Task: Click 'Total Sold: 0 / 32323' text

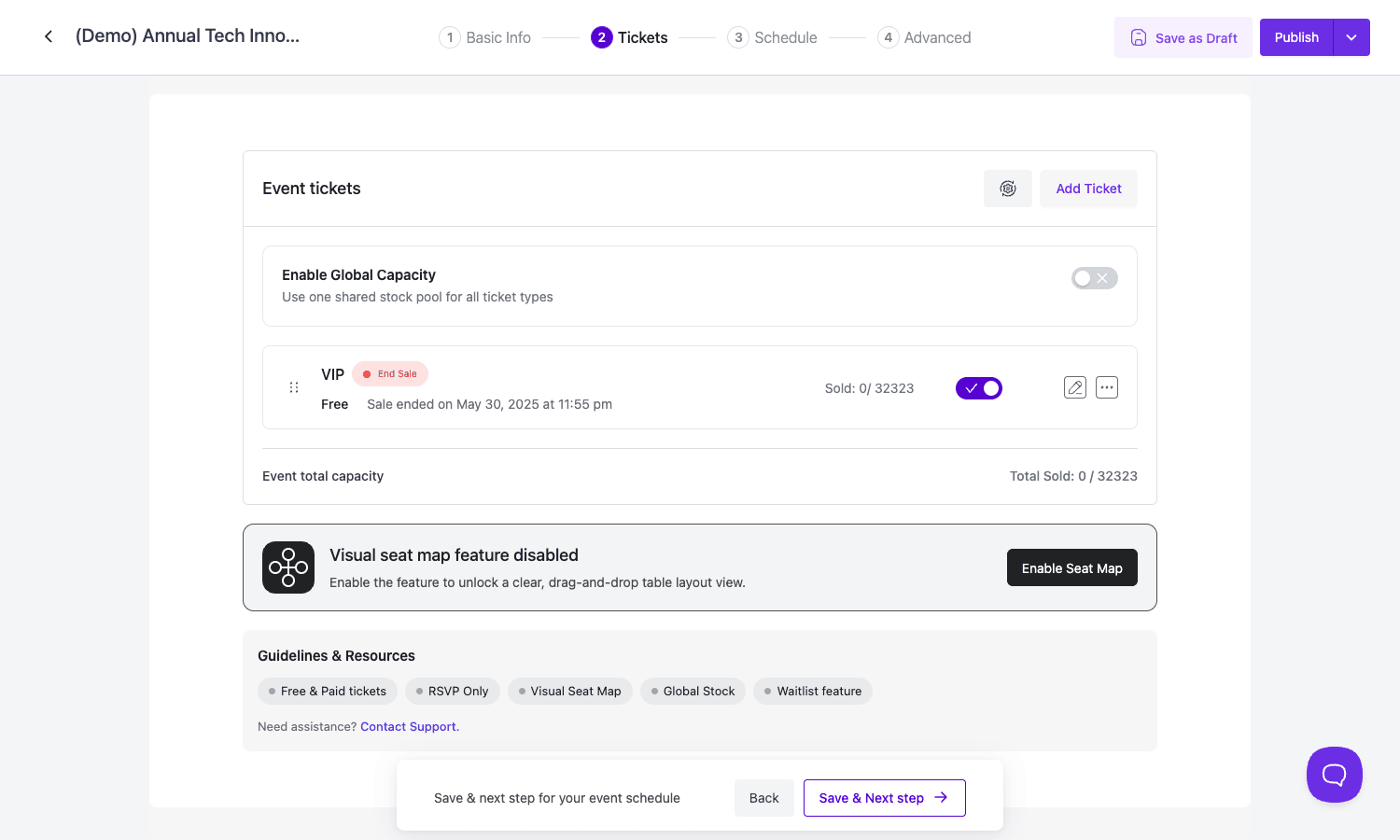Action: click(1073, 476)
